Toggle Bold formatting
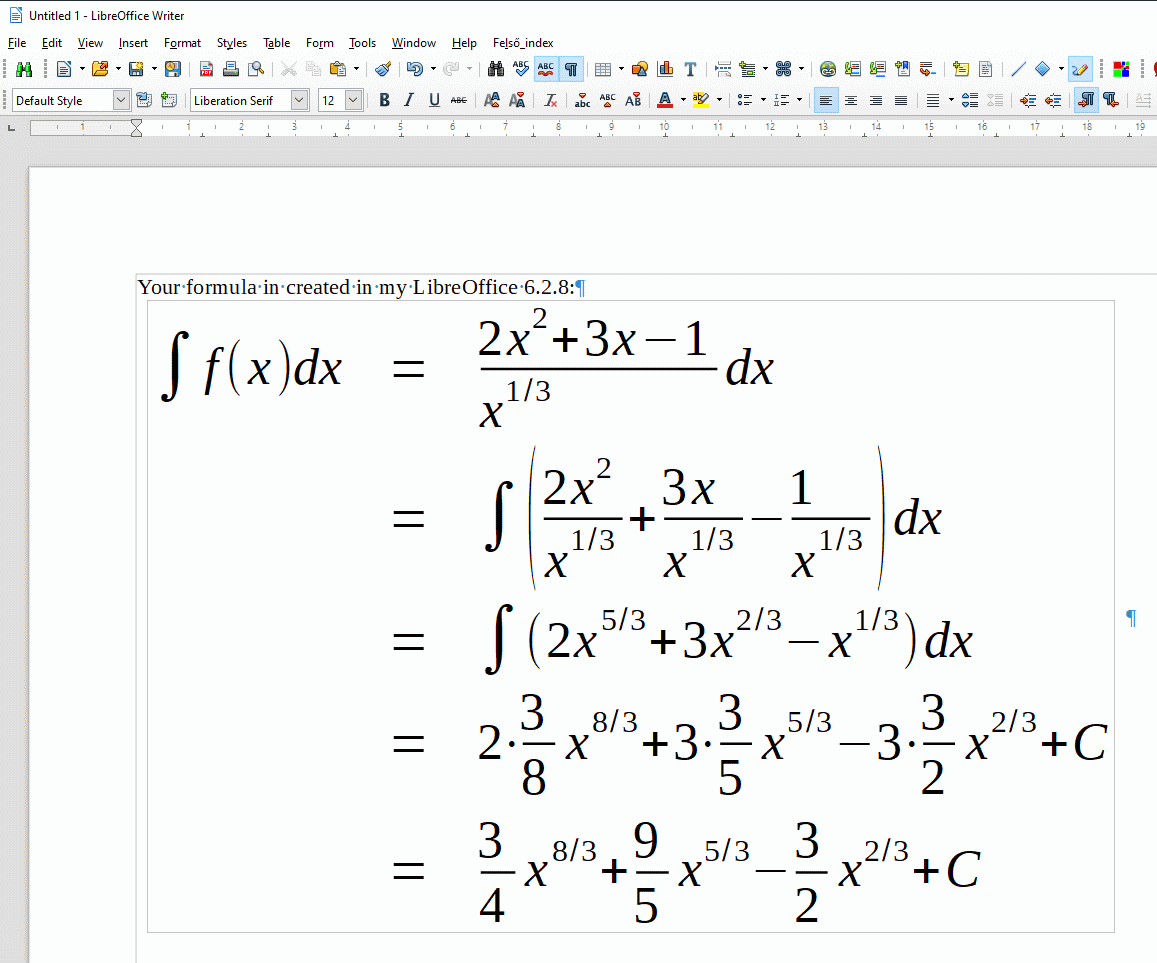The width and height of the screenshot is (1157, 963). click(x=384, y=100)
